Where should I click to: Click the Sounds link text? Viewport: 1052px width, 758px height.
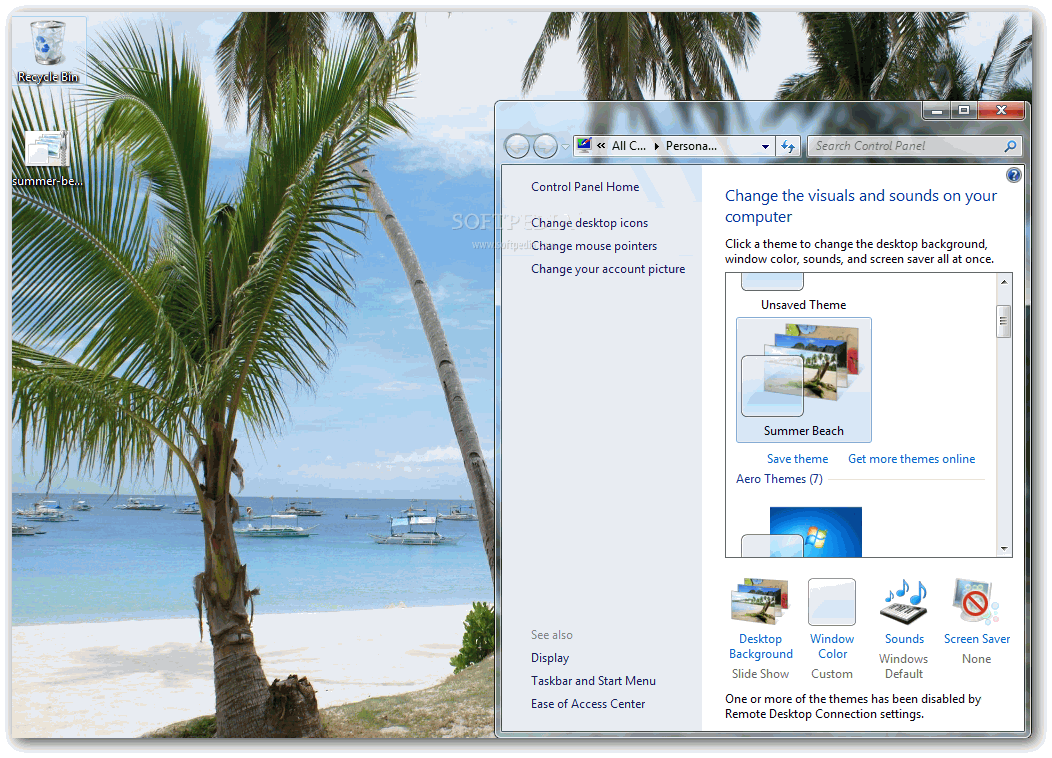[904, 639]
